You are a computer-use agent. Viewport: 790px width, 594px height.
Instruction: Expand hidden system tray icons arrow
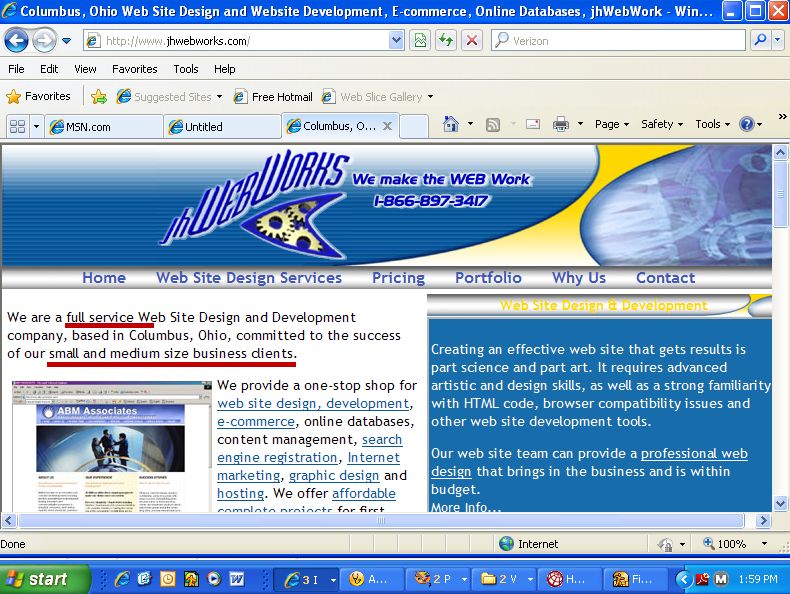(x=683, y=579)
